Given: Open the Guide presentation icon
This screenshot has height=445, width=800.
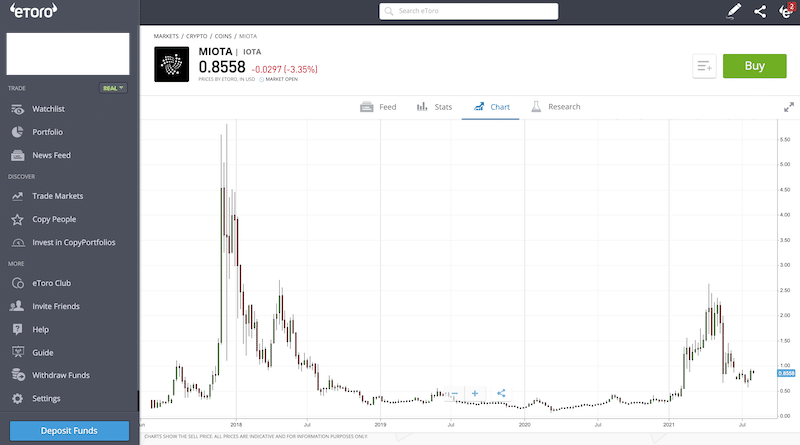Looking at the screenshot, I should tap(18, 352).
